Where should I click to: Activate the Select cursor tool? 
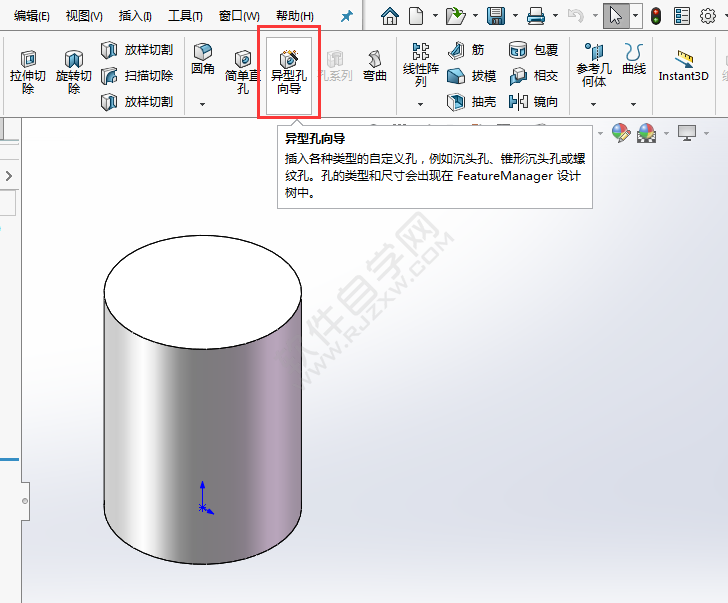pyautogui.click(x=616, y=16)
